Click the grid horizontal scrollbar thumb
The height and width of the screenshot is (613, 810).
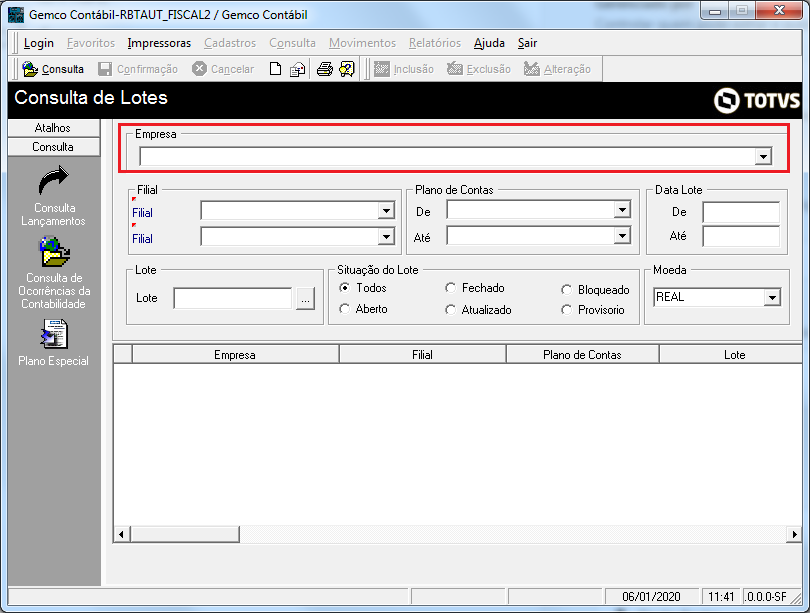184,534
